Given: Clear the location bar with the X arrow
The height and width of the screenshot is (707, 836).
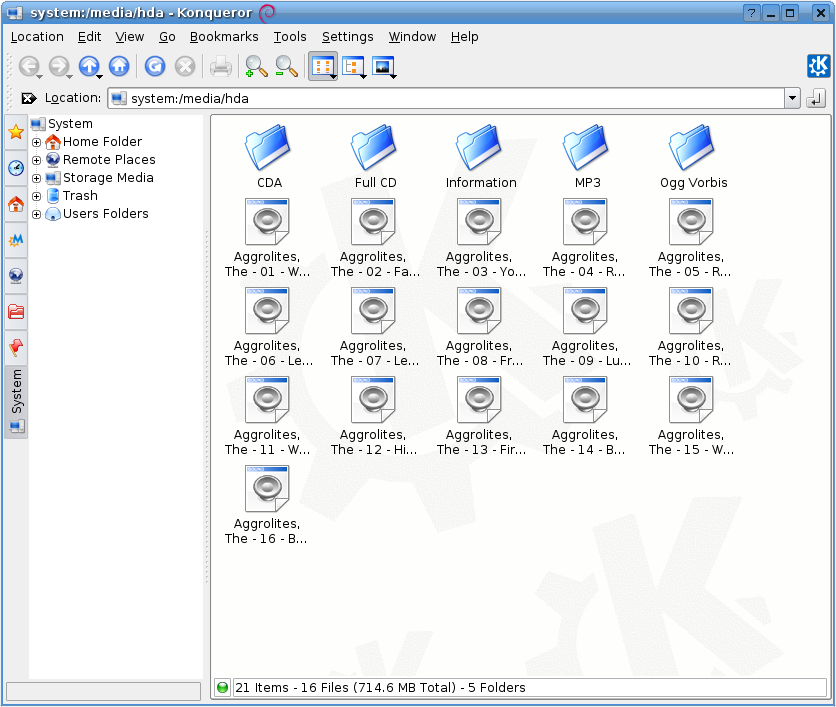Looking at the screenshot, I should click(28, 98).
